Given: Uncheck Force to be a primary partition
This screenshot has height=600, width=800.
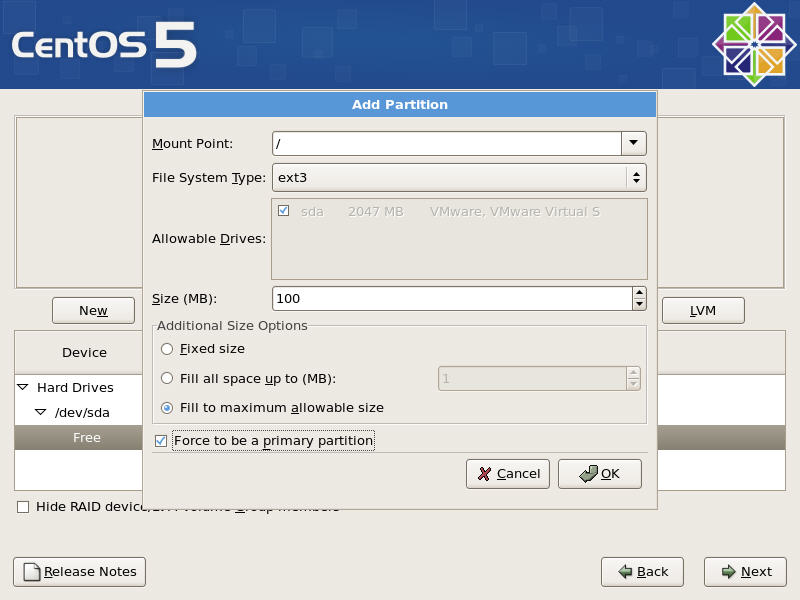Looking at the screenshot, I should tap(161, 441).
